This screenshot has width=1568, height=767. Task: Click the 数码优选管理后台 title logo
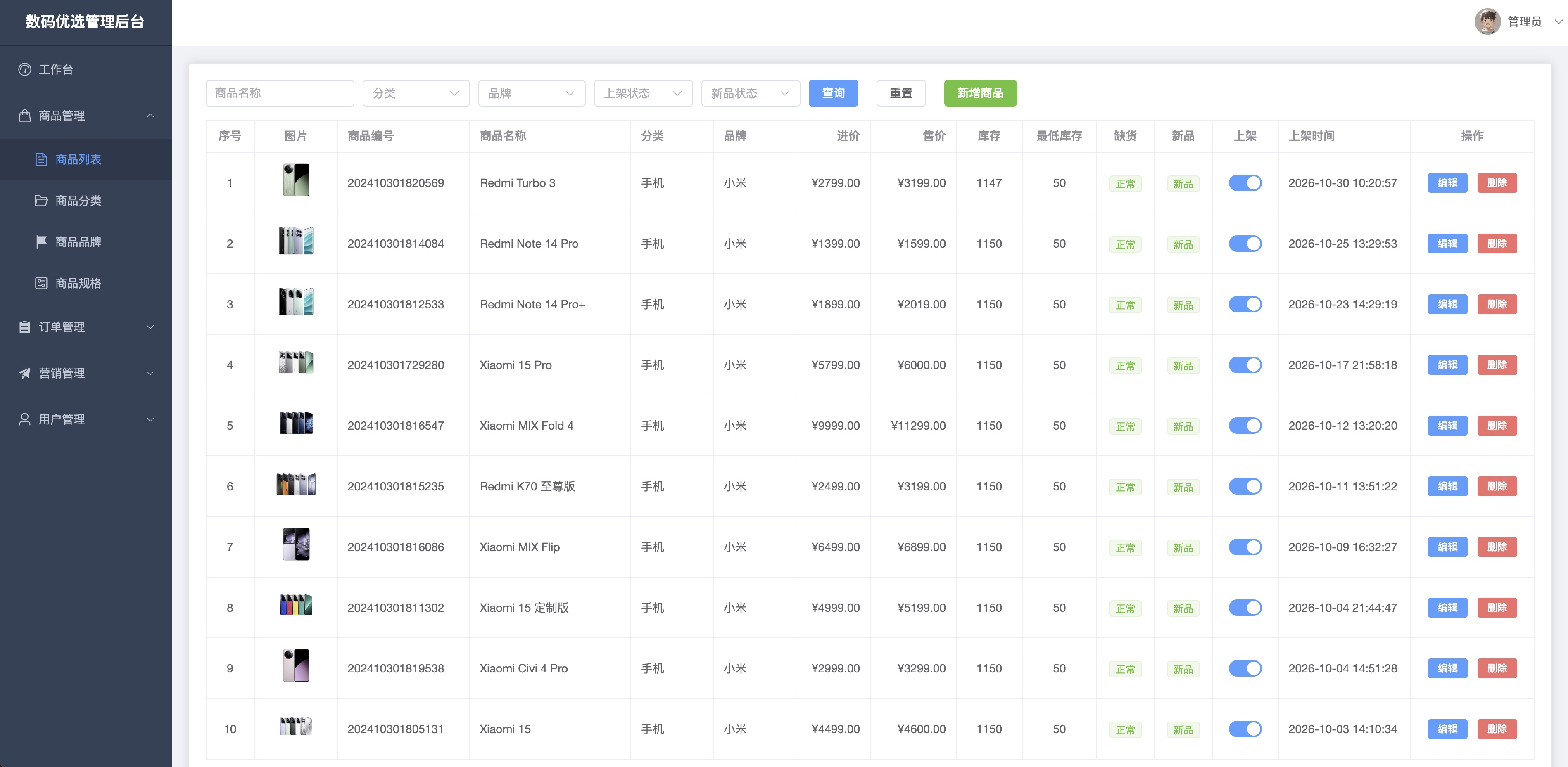85,22
